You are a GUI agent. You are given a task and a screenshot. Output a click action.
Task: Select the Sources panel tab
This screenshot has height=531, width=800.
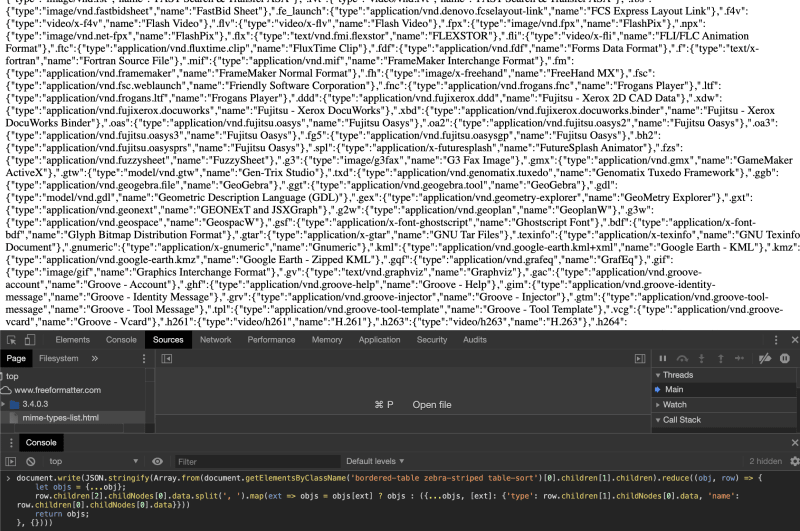coord(168,340)
